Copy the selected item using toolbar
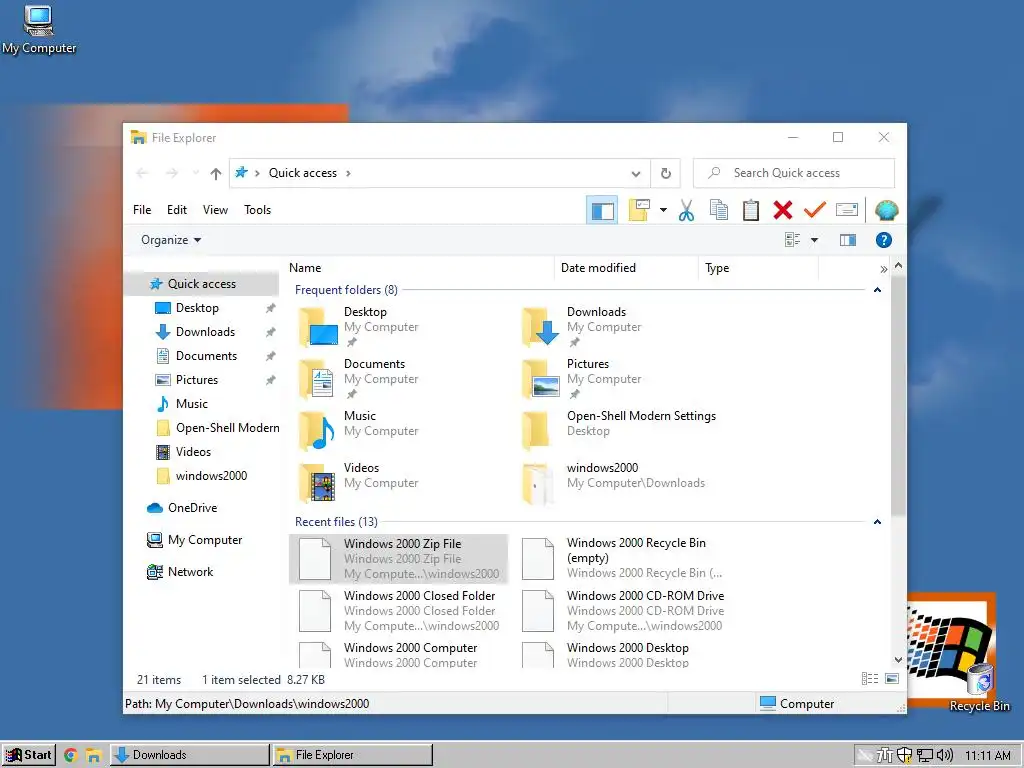Viewport: 1024px width, 768px height. coord(718,210)
